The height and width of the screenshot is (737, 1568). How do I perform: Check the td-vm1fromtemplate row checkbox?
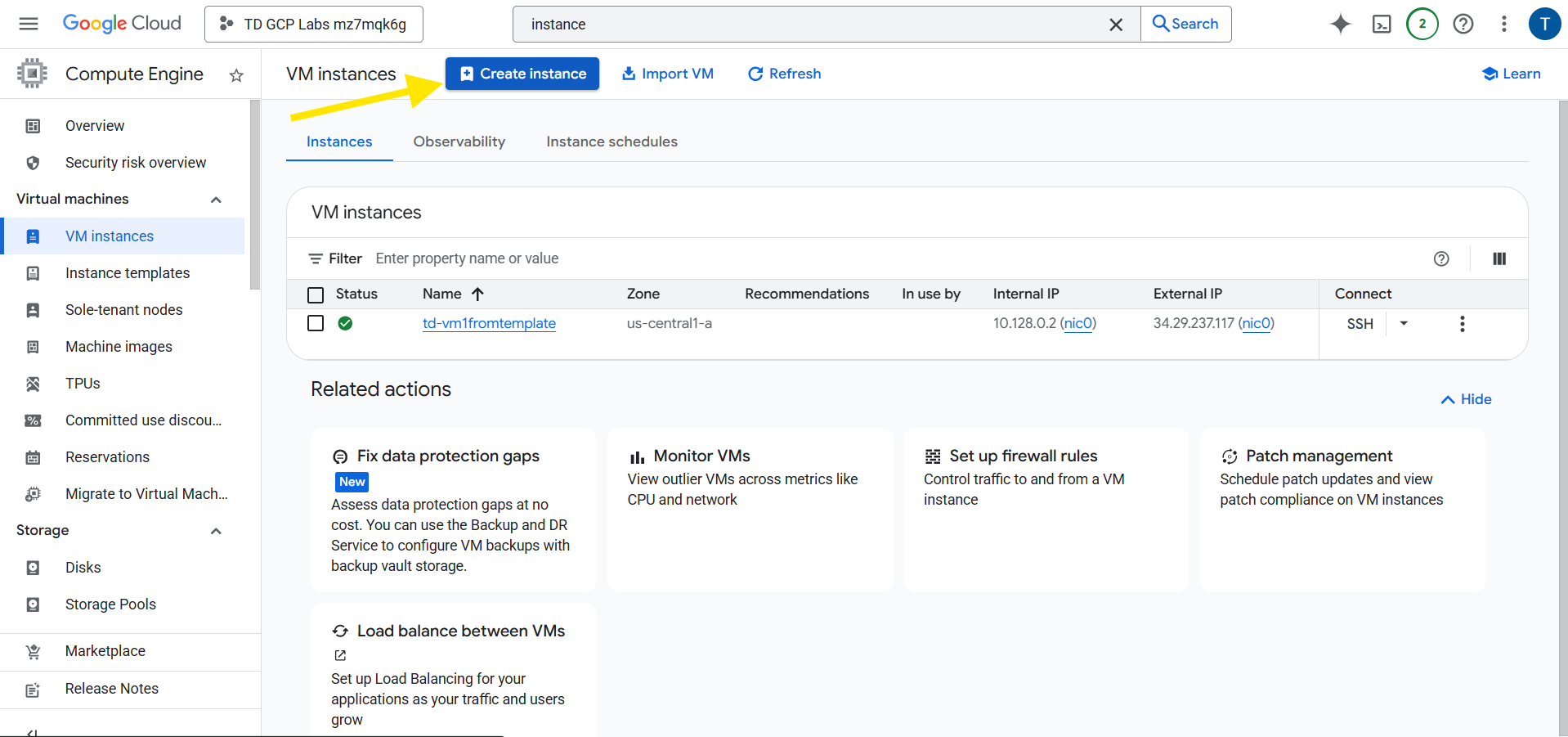tap(316, 323)
